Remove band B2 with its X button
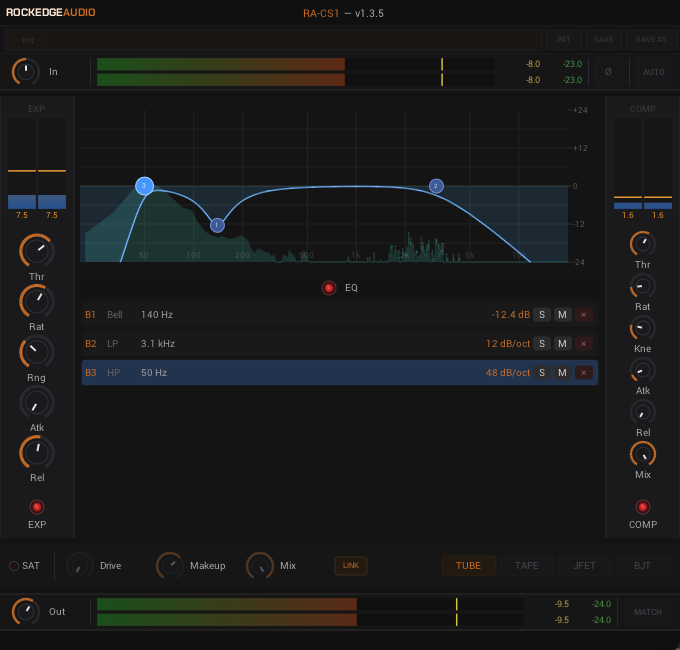 pyautogui.click(x=584, y=344)
